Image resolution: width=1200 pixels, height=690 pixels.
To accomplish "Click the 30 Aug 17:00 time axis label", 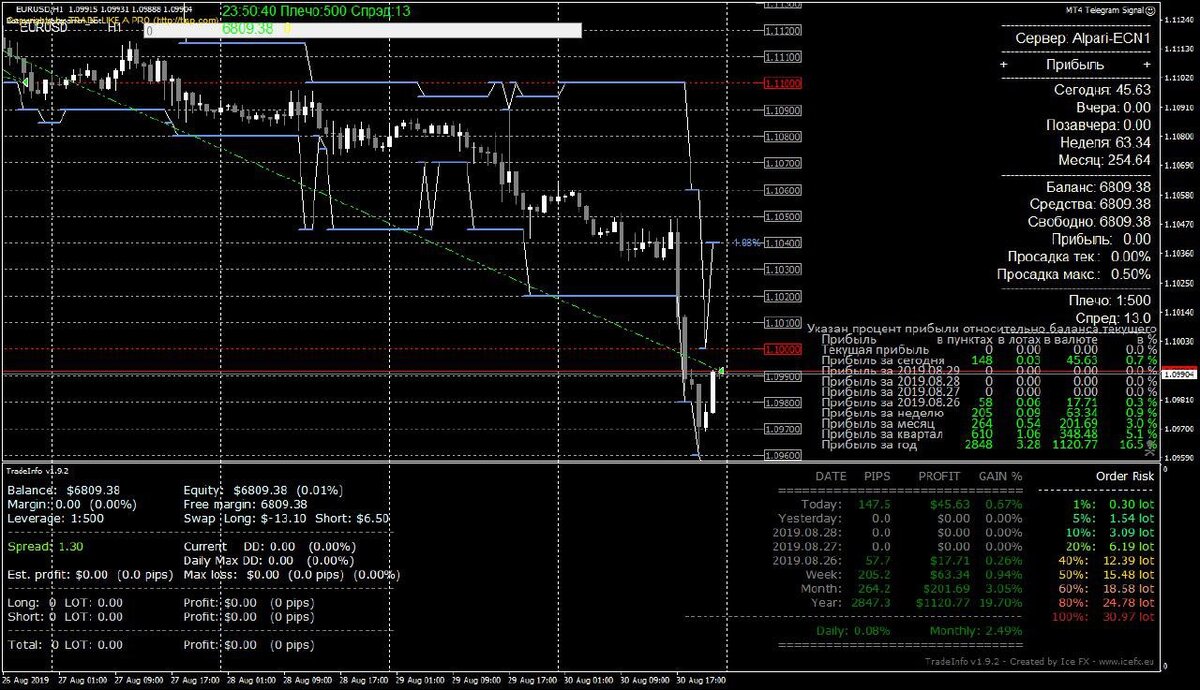I will click(703, 681).
